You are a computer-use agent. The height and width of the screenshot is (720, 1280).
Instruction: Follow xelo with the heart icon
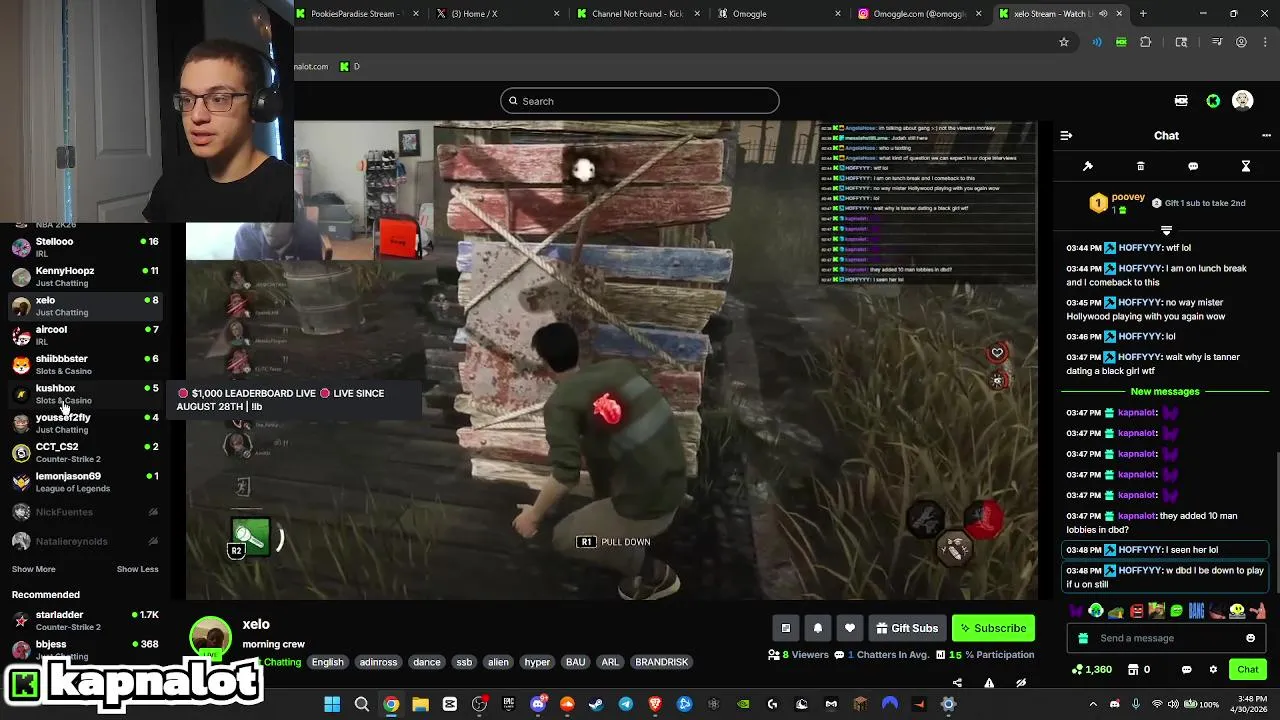tap(850, 628)
